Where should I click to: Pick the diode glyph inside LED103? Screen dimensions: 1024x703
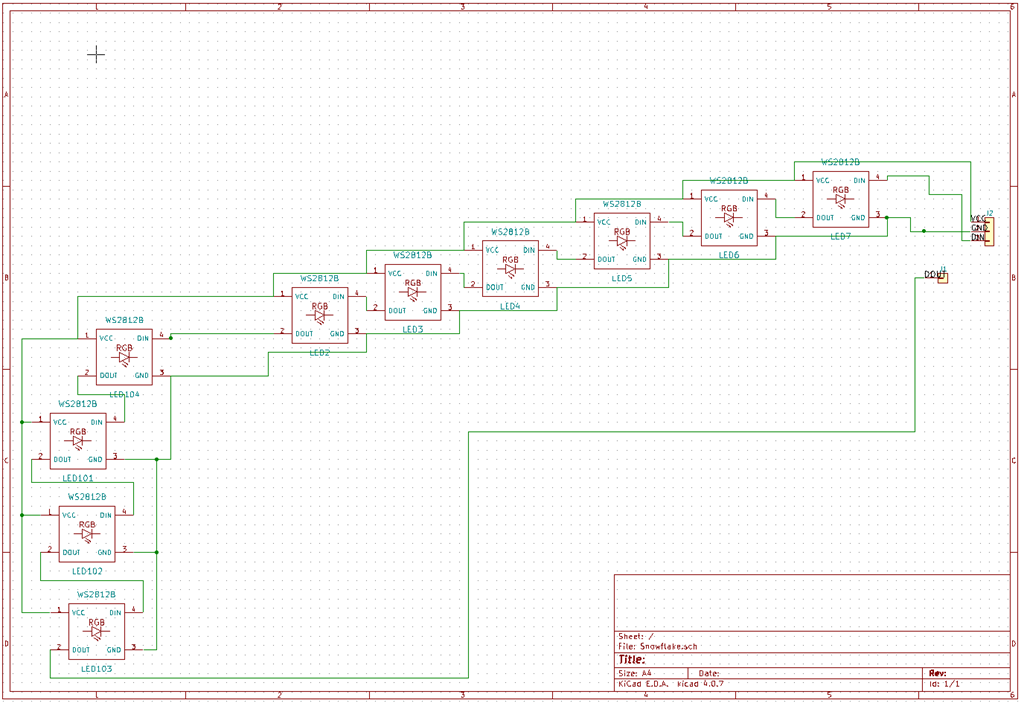pyautogui.click(x=96, y=632)
